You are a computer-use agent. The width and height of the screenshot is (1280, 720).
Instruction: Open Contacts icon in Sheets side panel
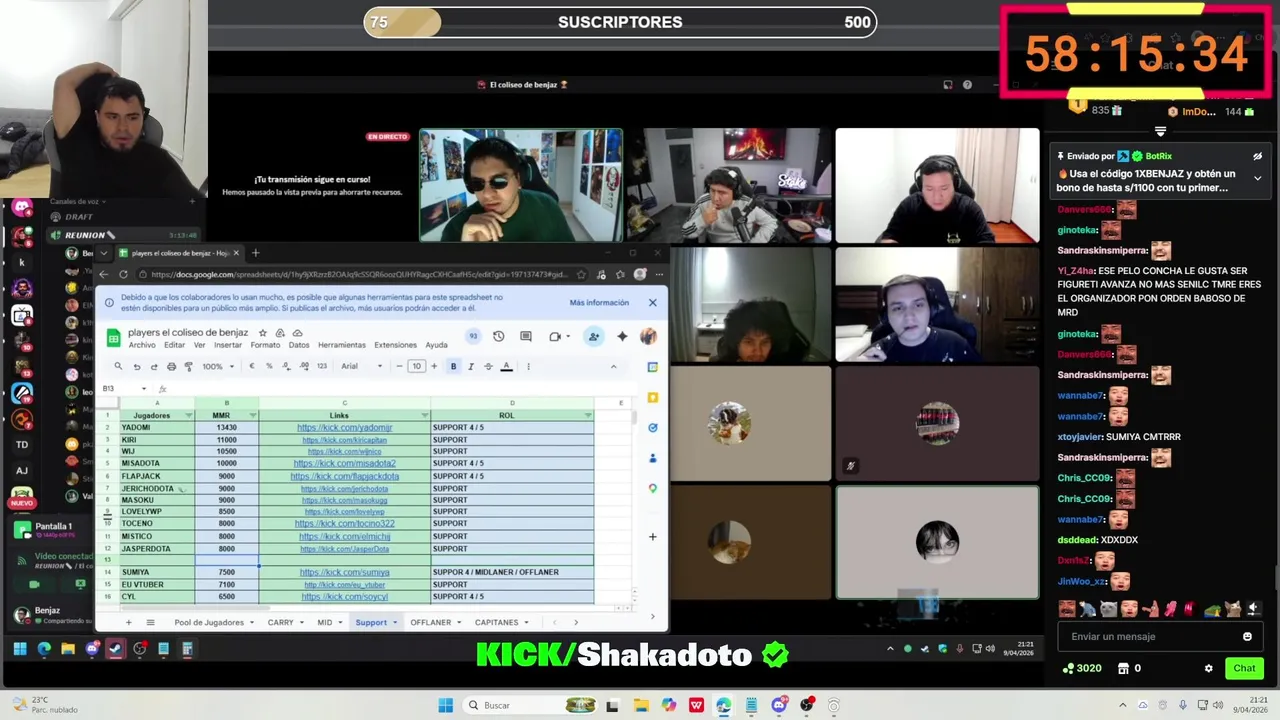pos(652,458)
